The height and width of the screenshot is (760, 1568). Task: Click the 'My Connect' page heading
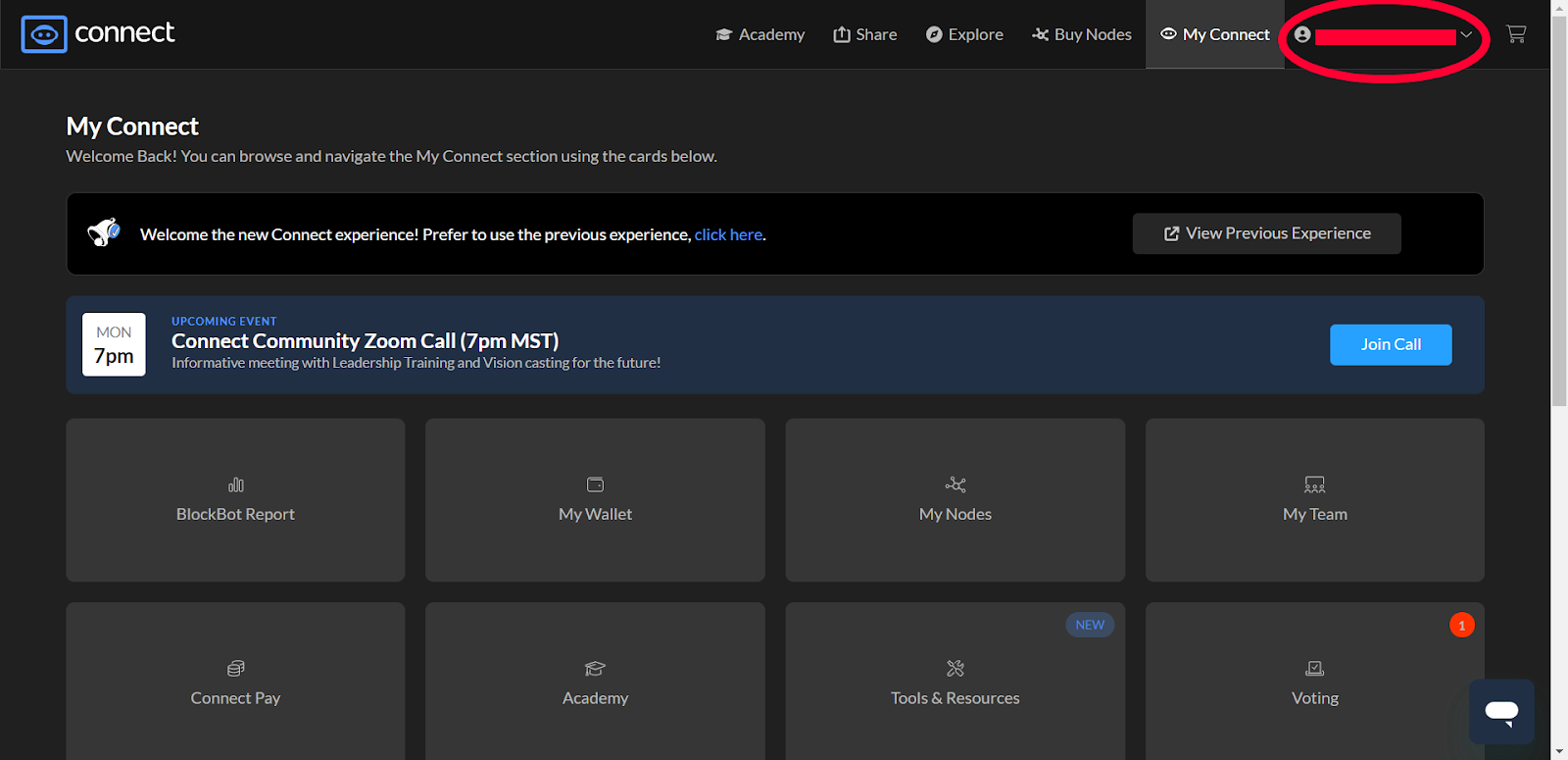click(132, 127)
